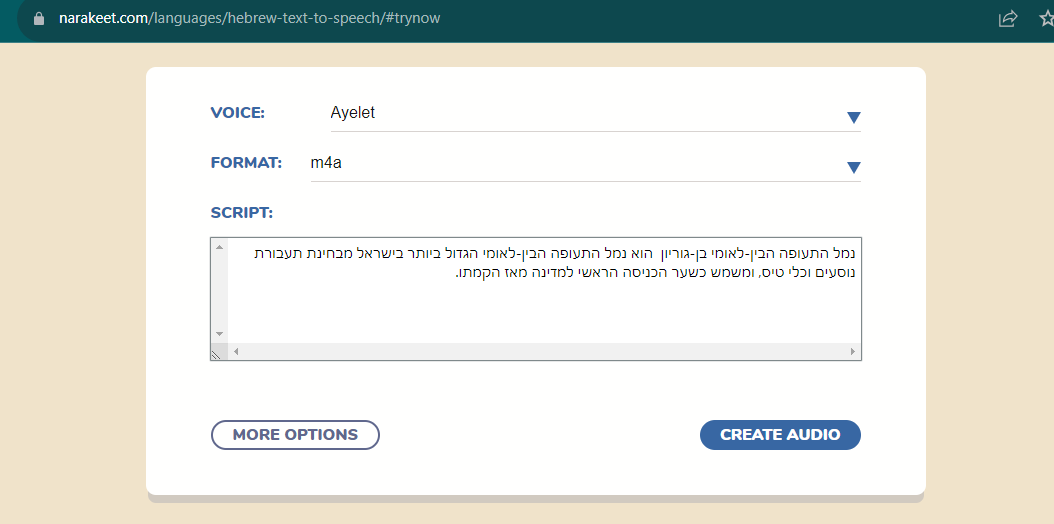Click the script box resize grip

216,355
